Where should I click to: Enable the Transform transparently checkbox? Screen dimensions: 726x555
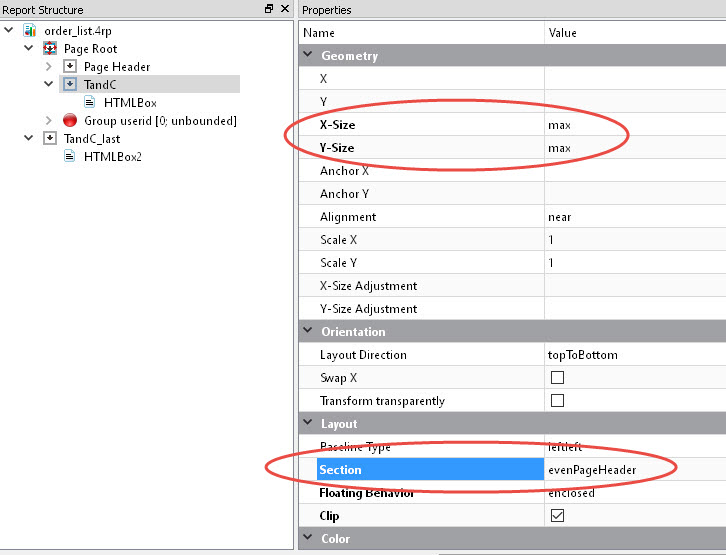(557, 401)
